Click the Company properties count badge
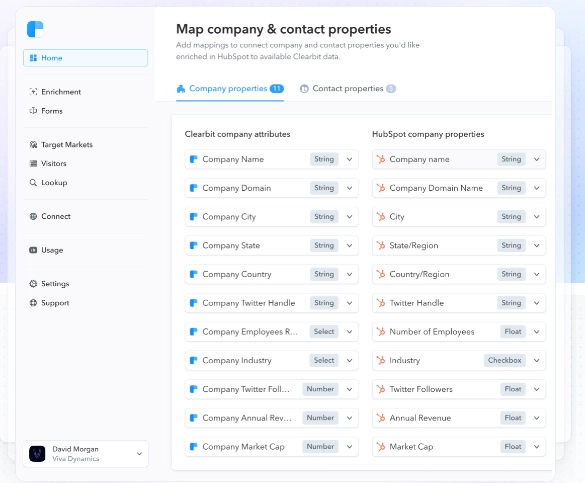 (x=277, y=89)
